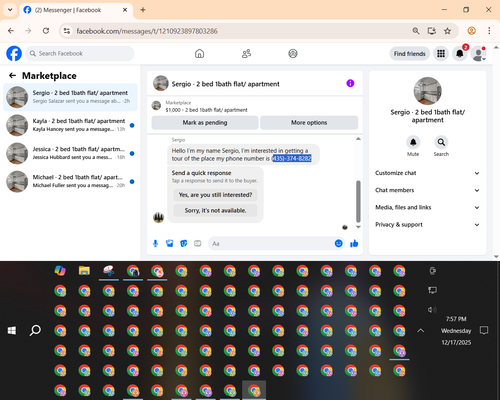Open Chrome three-dot menu
500x400 pixels.
click(489, 31)
